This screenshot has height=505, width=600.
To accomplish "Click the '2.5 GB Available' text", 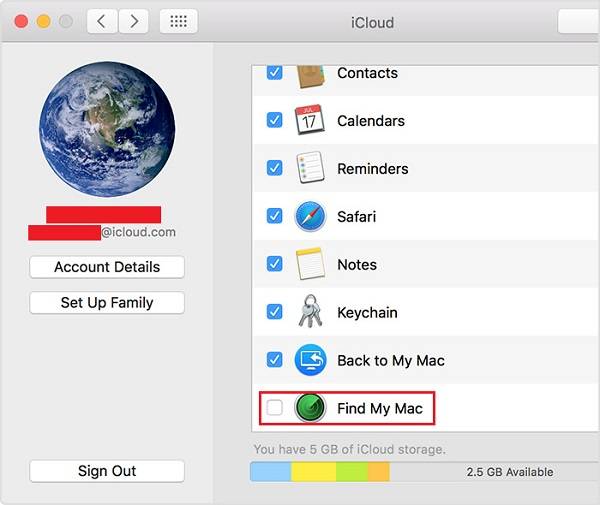I will (510, 472).
